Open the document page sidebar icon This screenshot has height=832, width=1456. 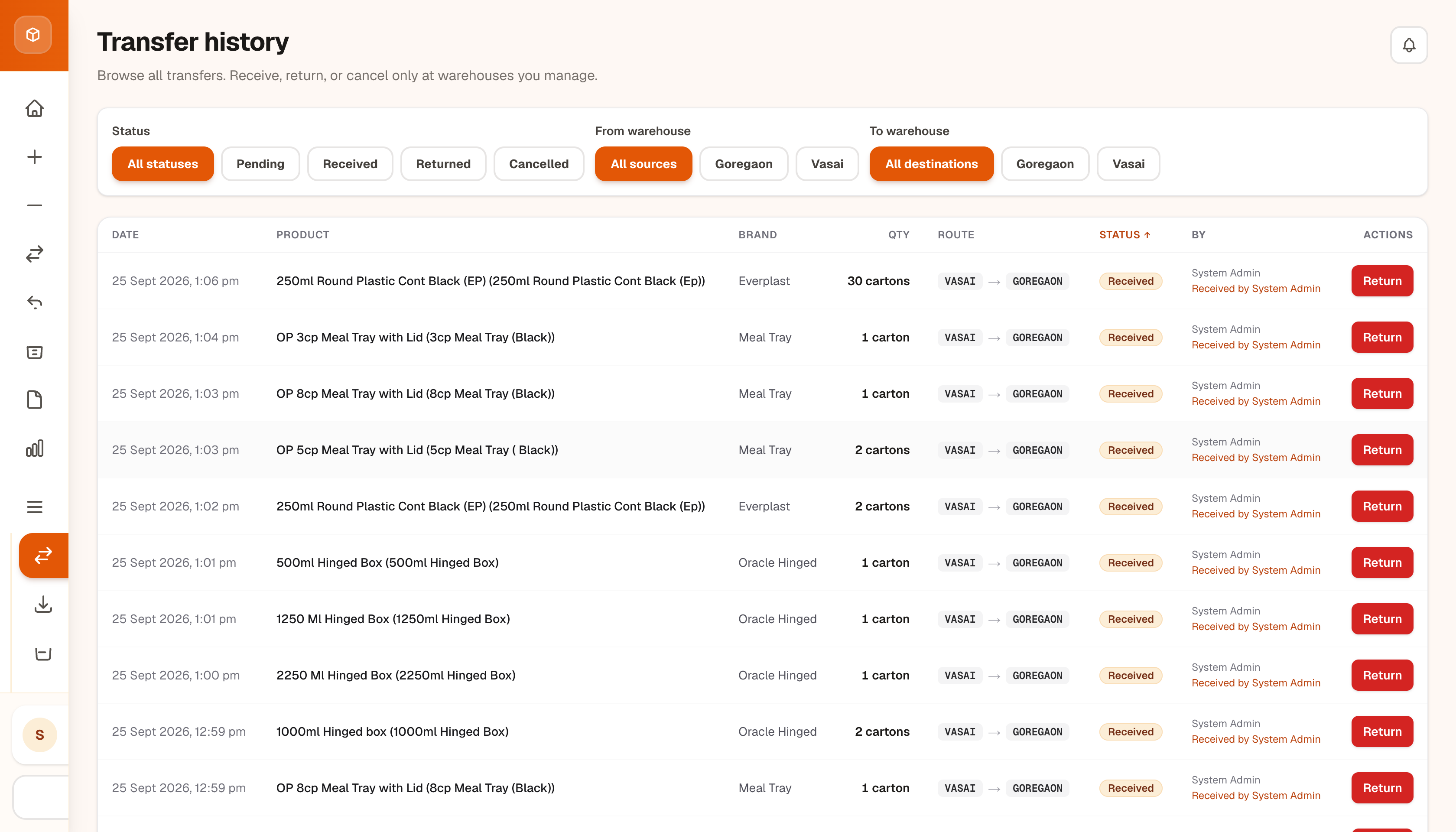tap(35, 400)
